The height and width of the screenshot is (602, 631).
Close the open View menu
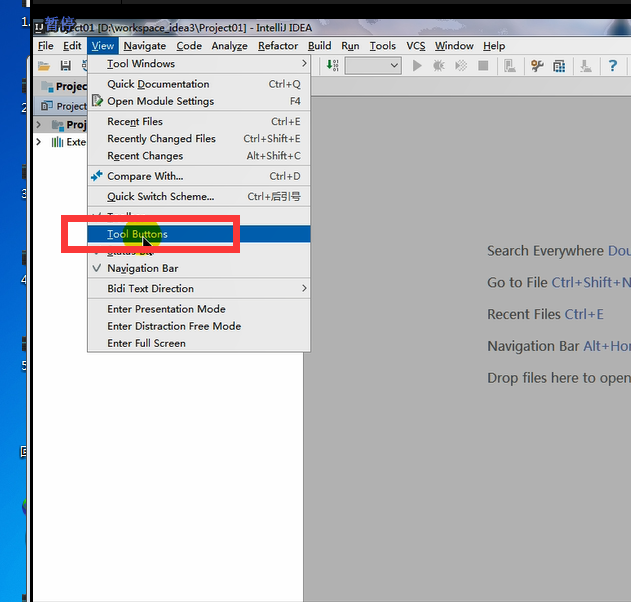coord(103,46)
